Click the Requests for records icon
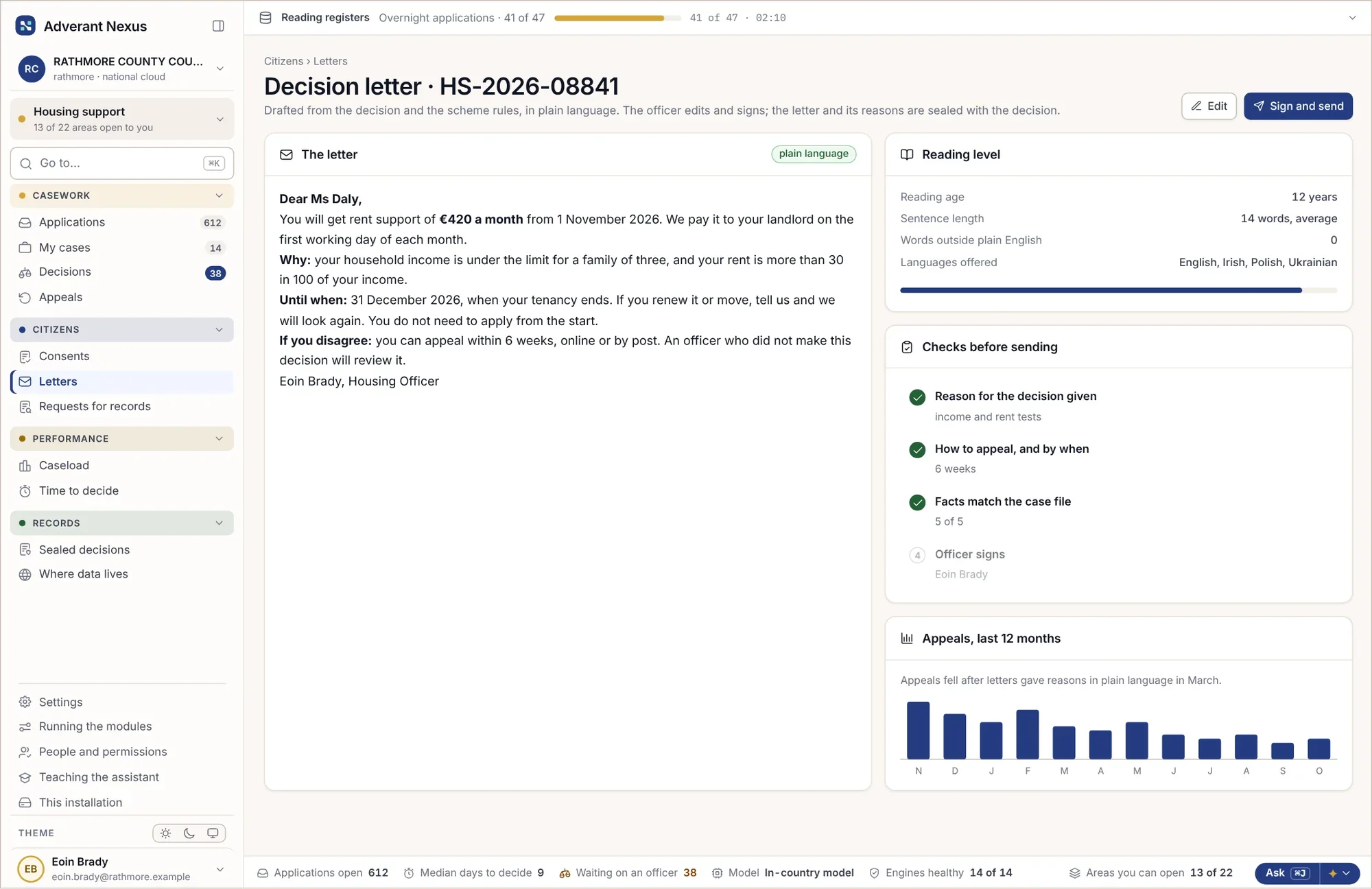This screenshot has width=1372, height=889. (x=25, y=407)
